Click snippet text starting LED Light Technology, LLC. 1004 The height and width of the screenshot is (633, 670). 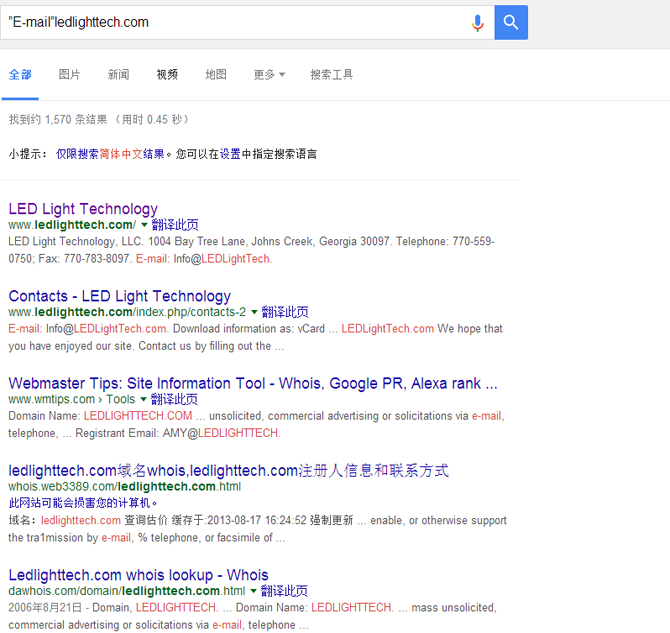point(251,250)
